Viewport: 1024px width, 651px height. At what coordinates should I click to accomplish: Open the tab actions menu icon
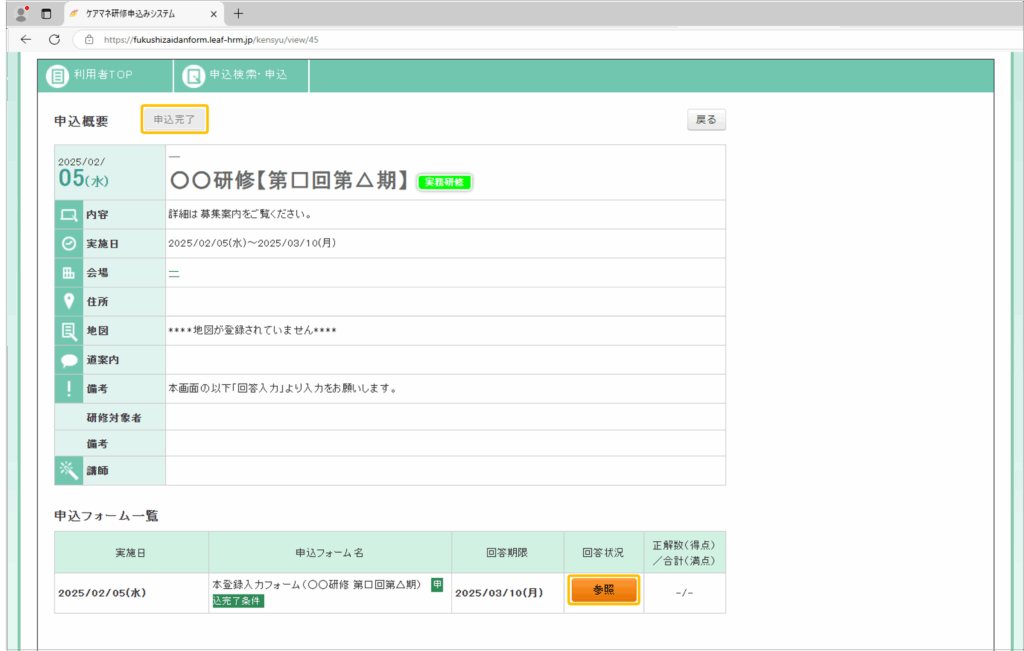pos(46,14)
